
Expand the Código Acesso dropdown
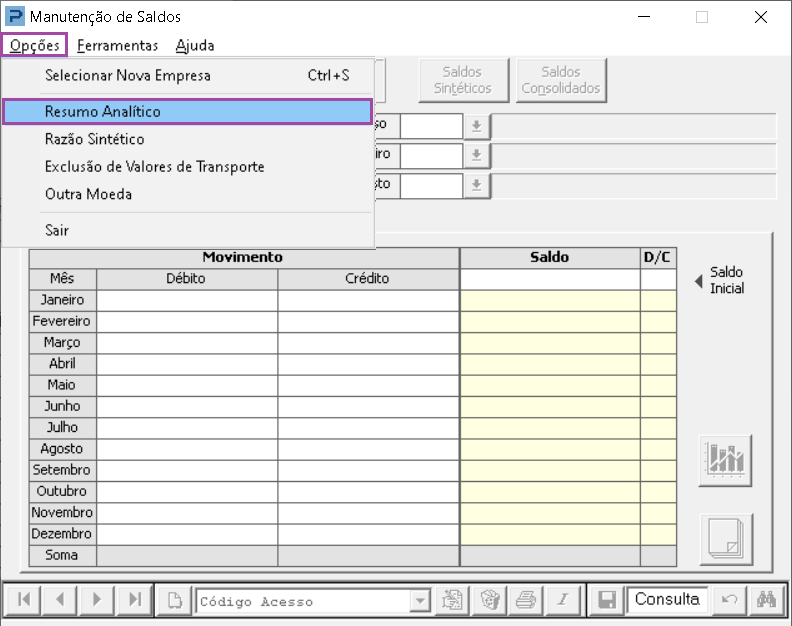pos(421,601)
